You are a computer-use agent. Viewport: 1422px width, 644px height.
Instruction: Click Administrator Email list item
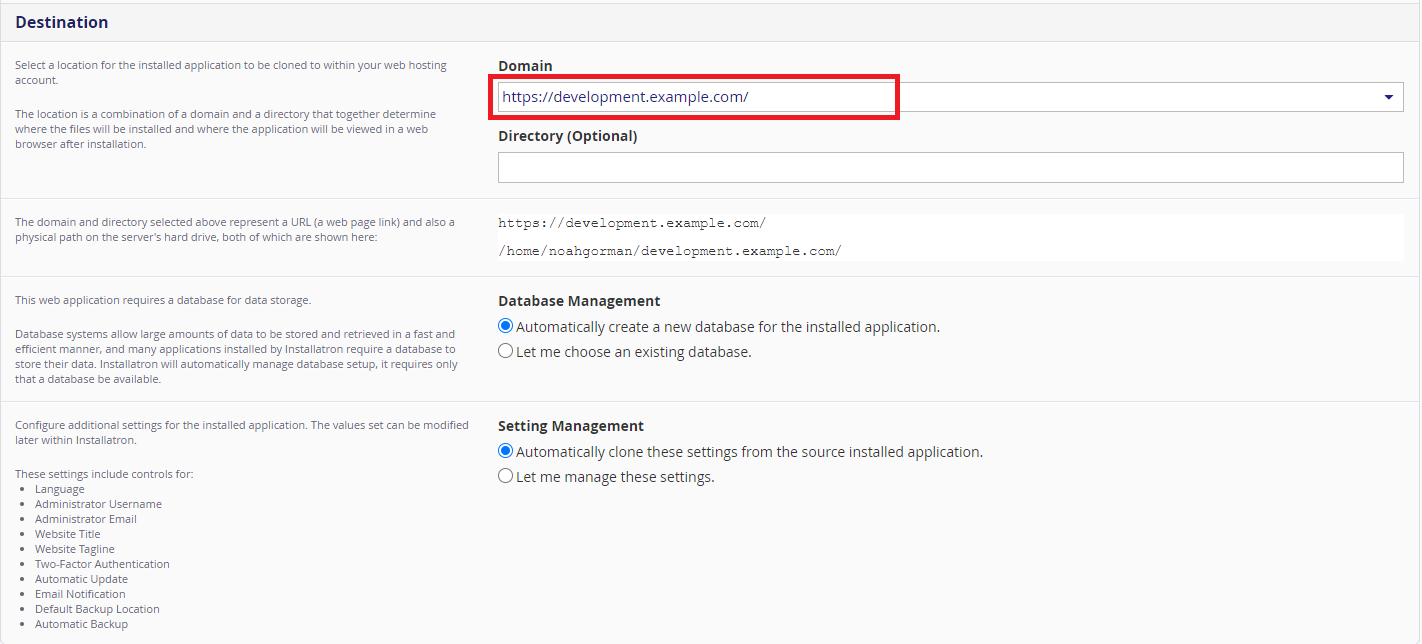click(x=86, y=519)
